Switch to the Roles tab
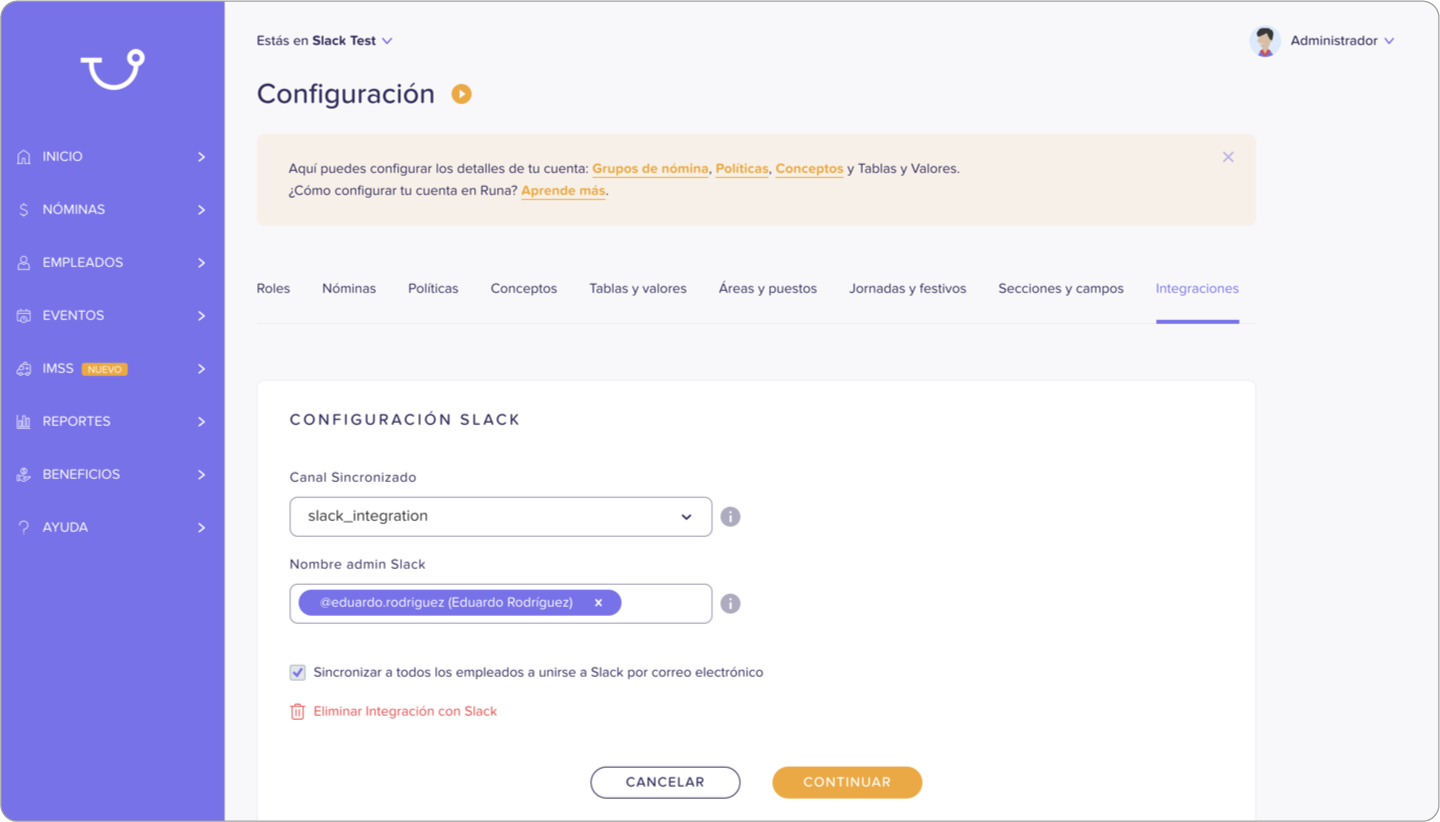This screenshot has width=1440, height=822. [273, 289]
